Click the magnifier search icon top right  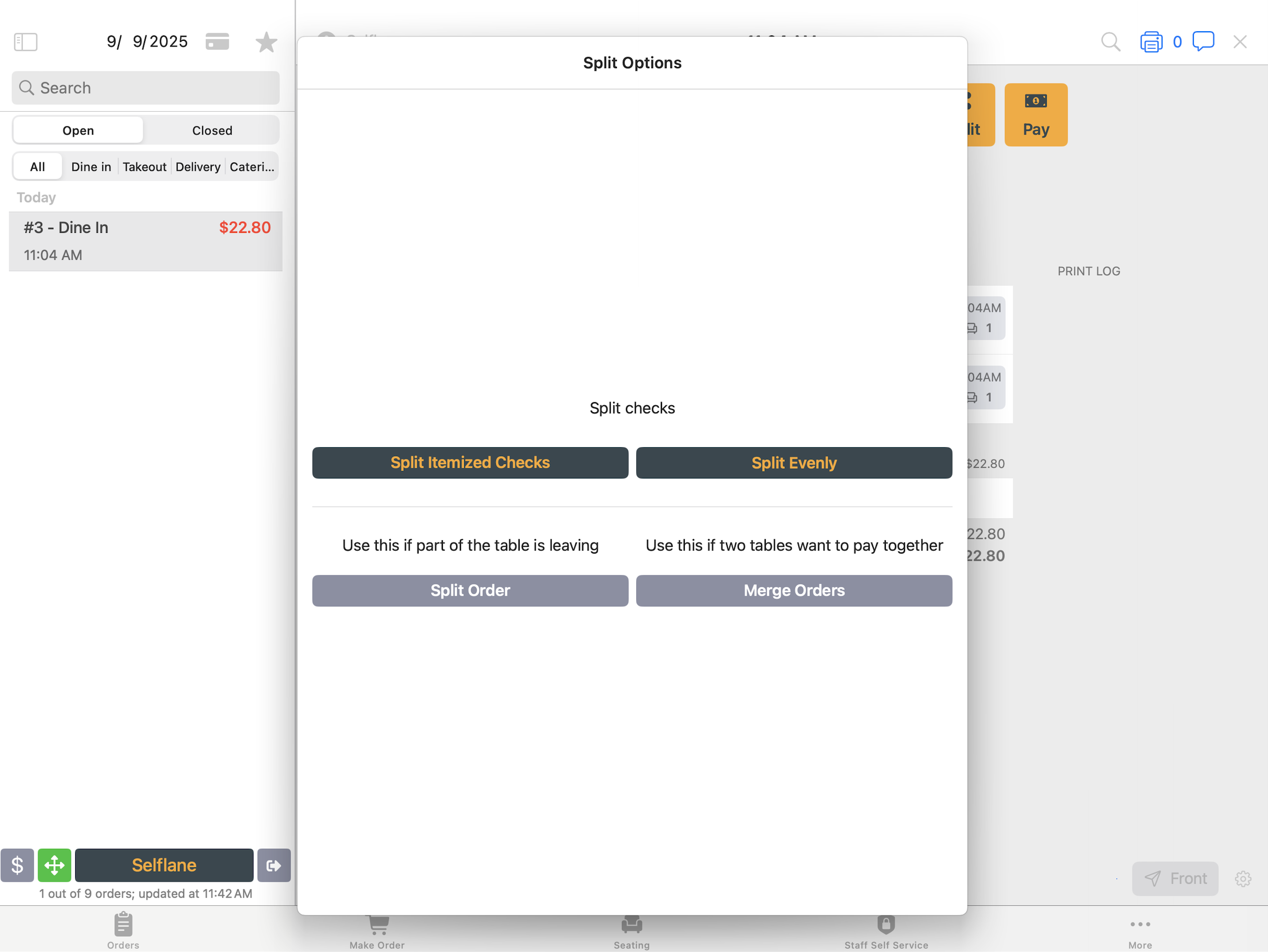click(1110, 41)
